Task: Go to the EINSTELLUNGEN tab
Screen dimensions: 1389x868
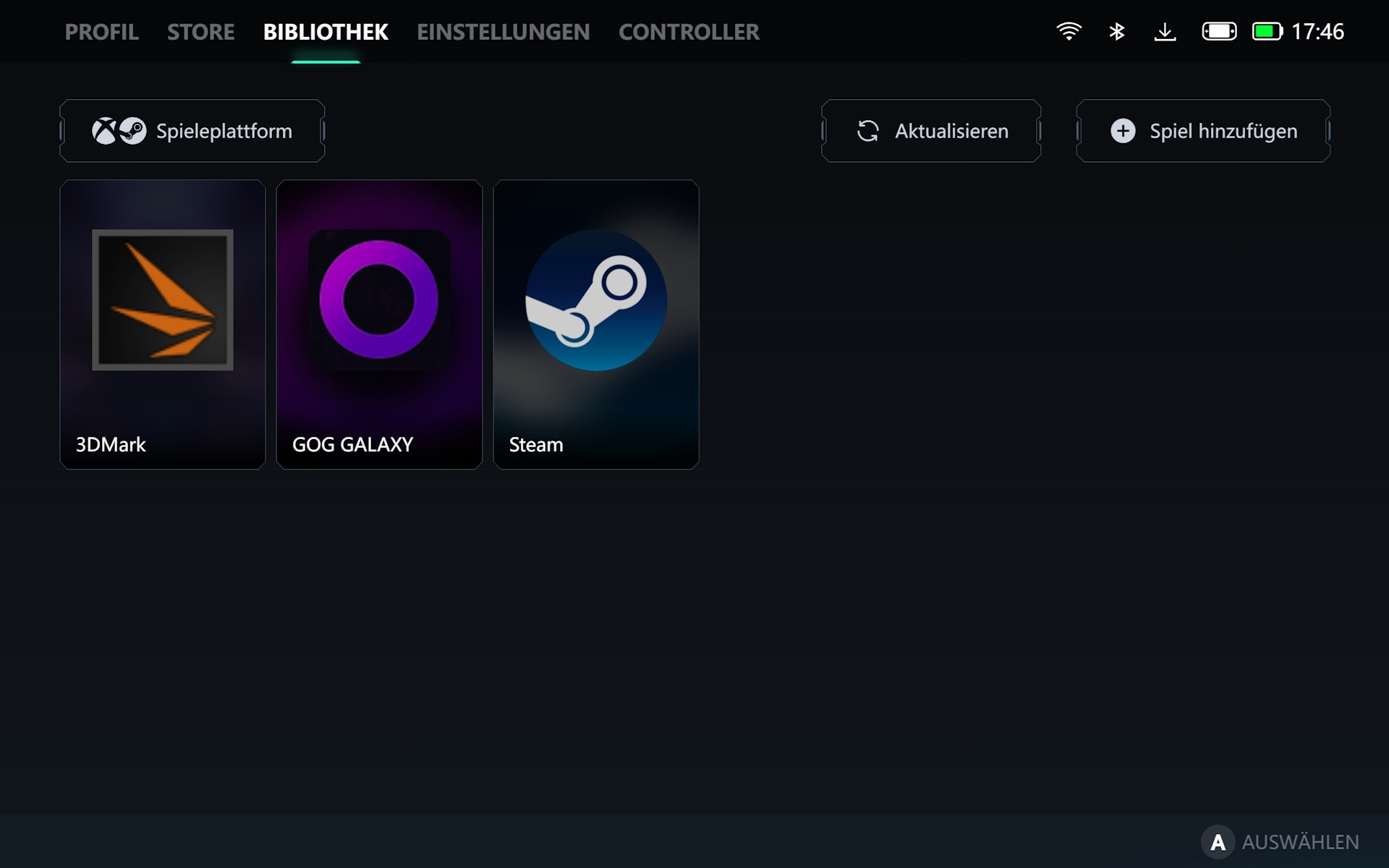Action: click(504, 32)
